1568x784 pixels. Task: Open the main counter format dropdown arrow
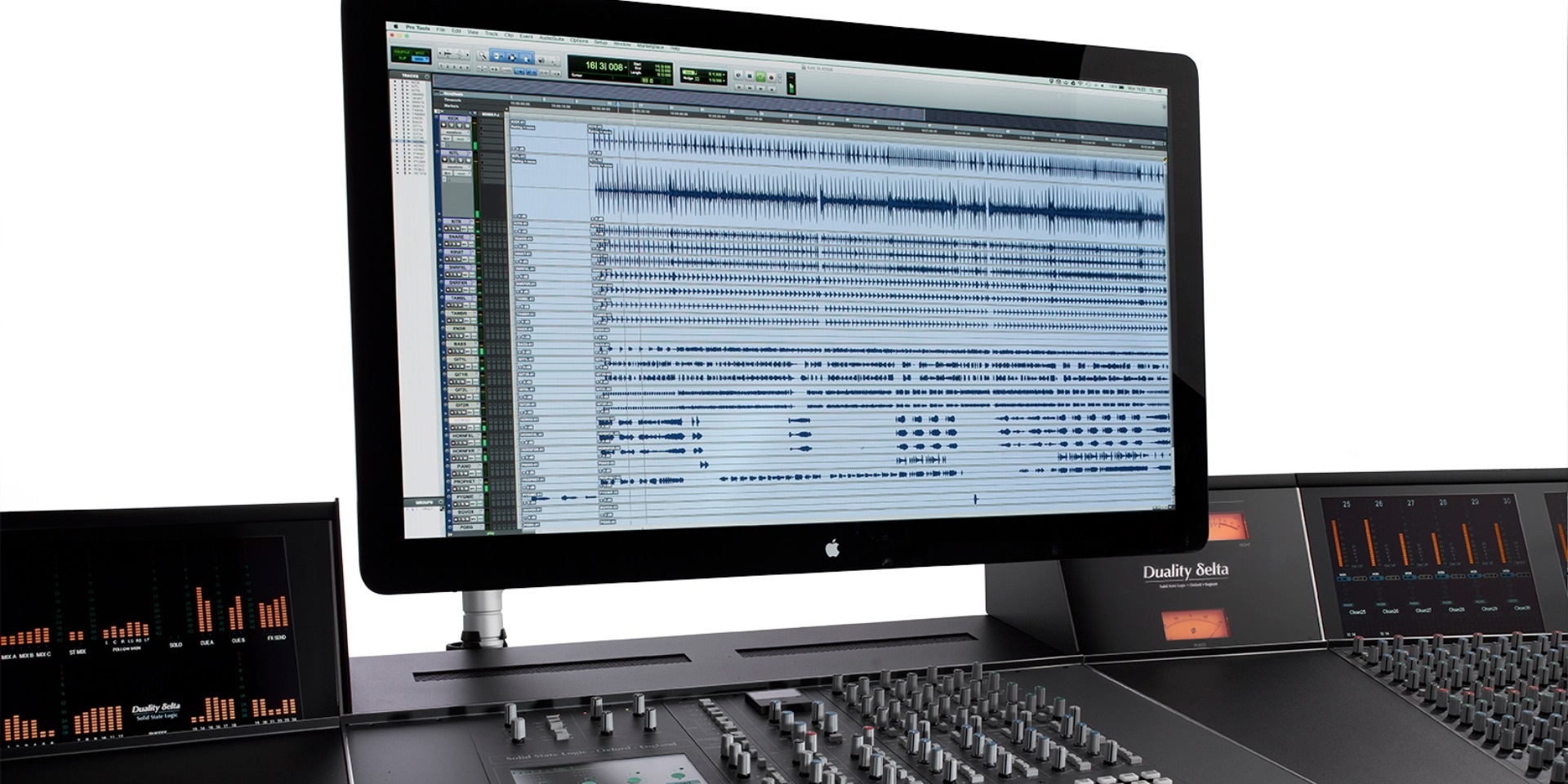click(626, 67)
